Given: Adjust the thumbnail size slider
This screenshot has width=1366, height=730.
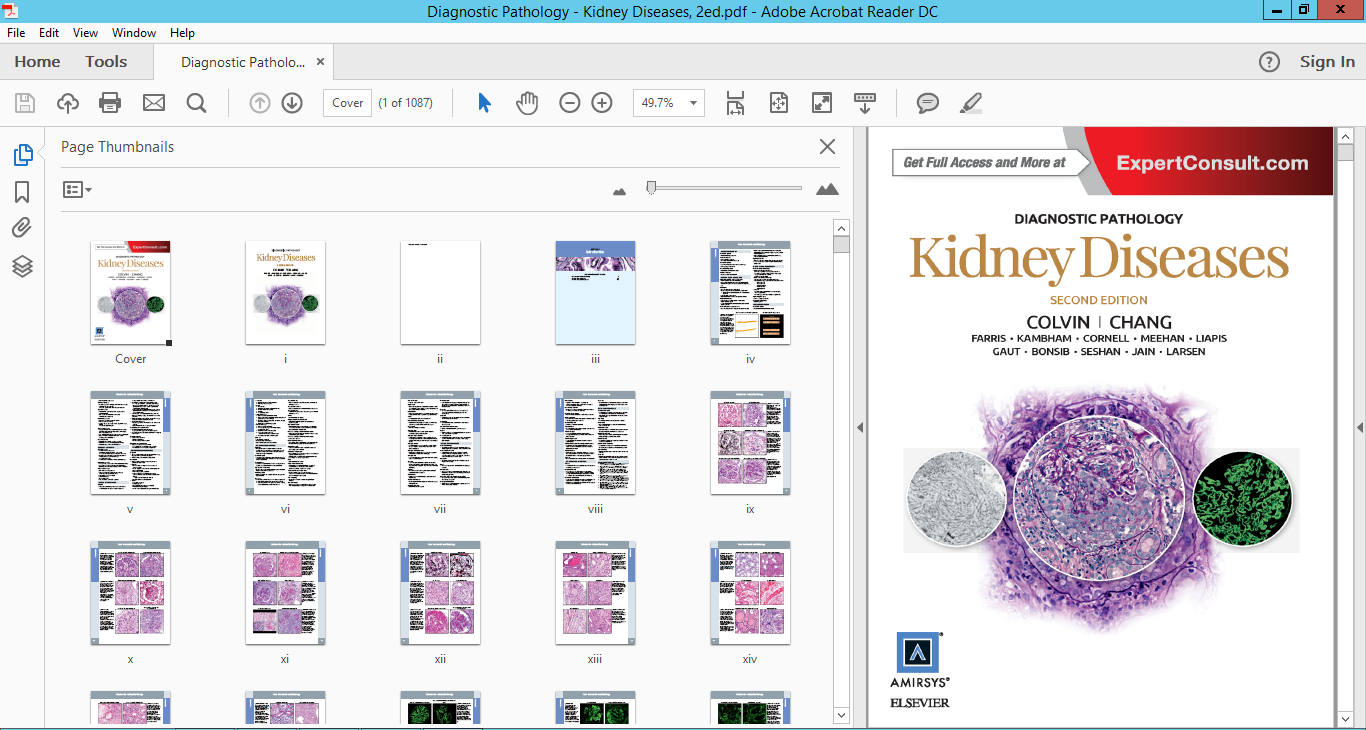Looking at the screenshot, I should click(651, 187).
